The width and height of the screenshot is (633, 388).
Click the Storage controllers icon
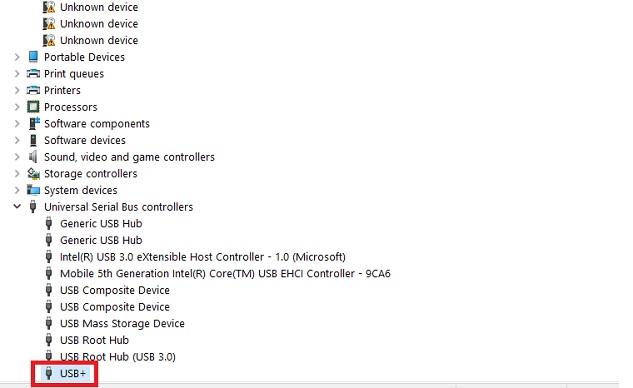[33, 174]
